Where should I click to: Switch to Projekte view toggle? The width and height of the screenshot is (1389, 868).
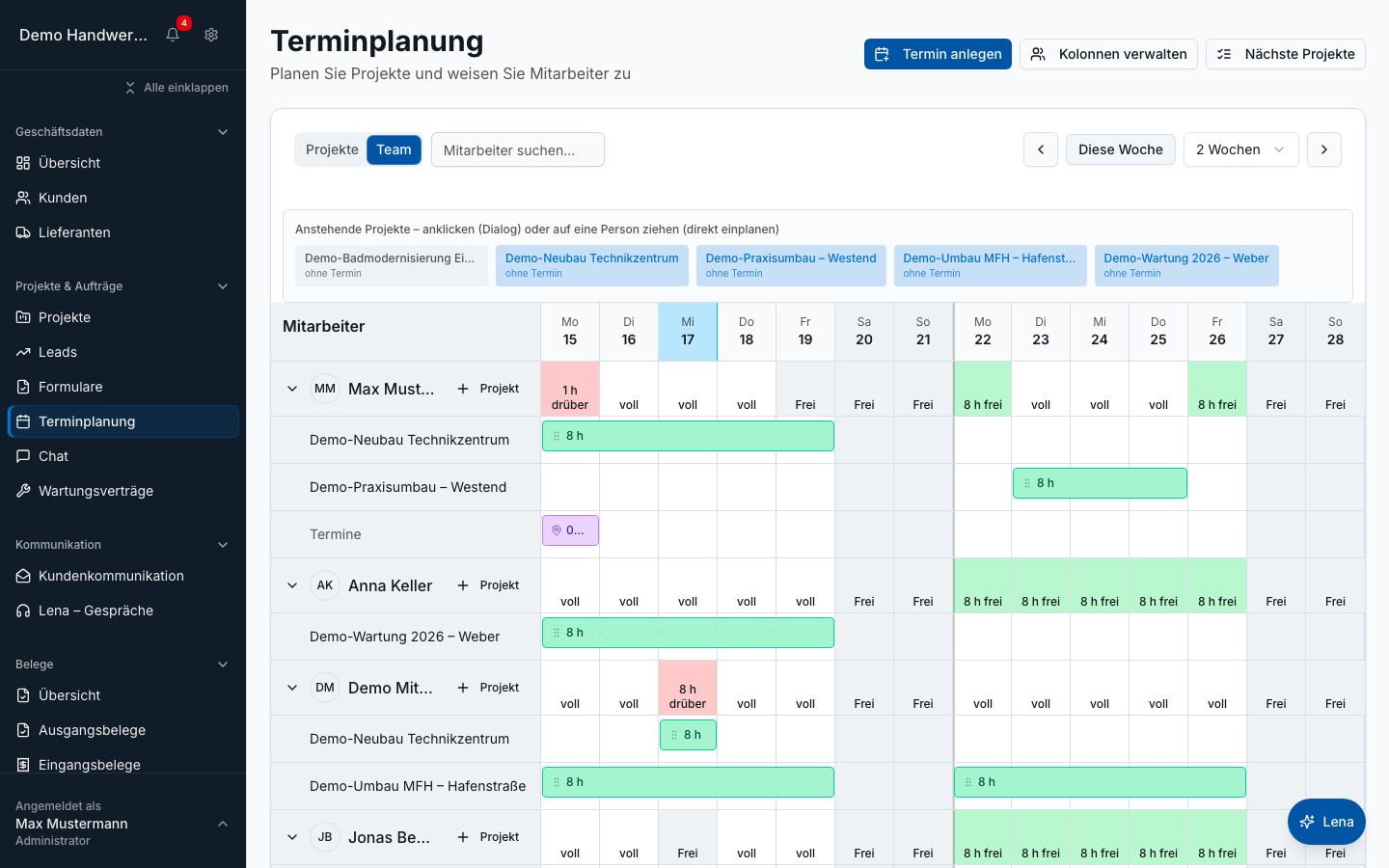332,149
